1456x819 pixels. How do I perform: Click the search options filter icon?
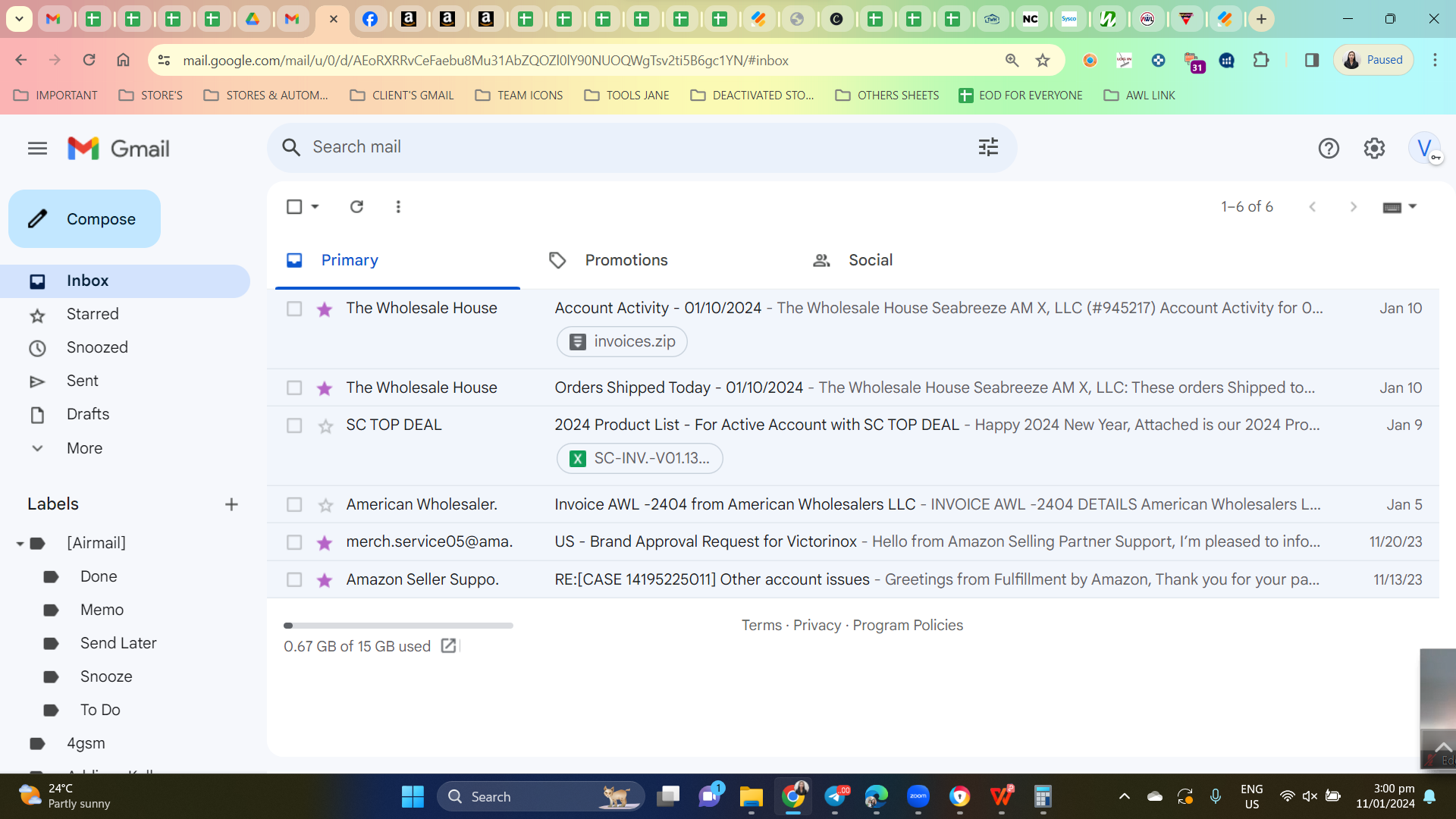point(988,147)
